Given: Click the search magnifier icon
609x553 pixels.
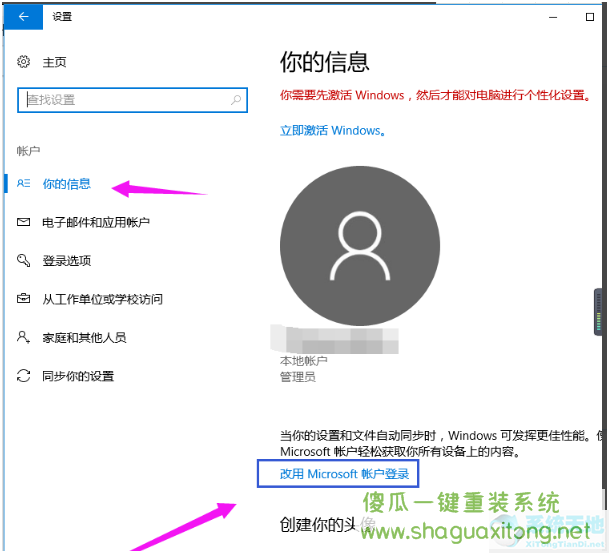Looking at the screenshot, I should pyautogui.click(x=236, y=100).
